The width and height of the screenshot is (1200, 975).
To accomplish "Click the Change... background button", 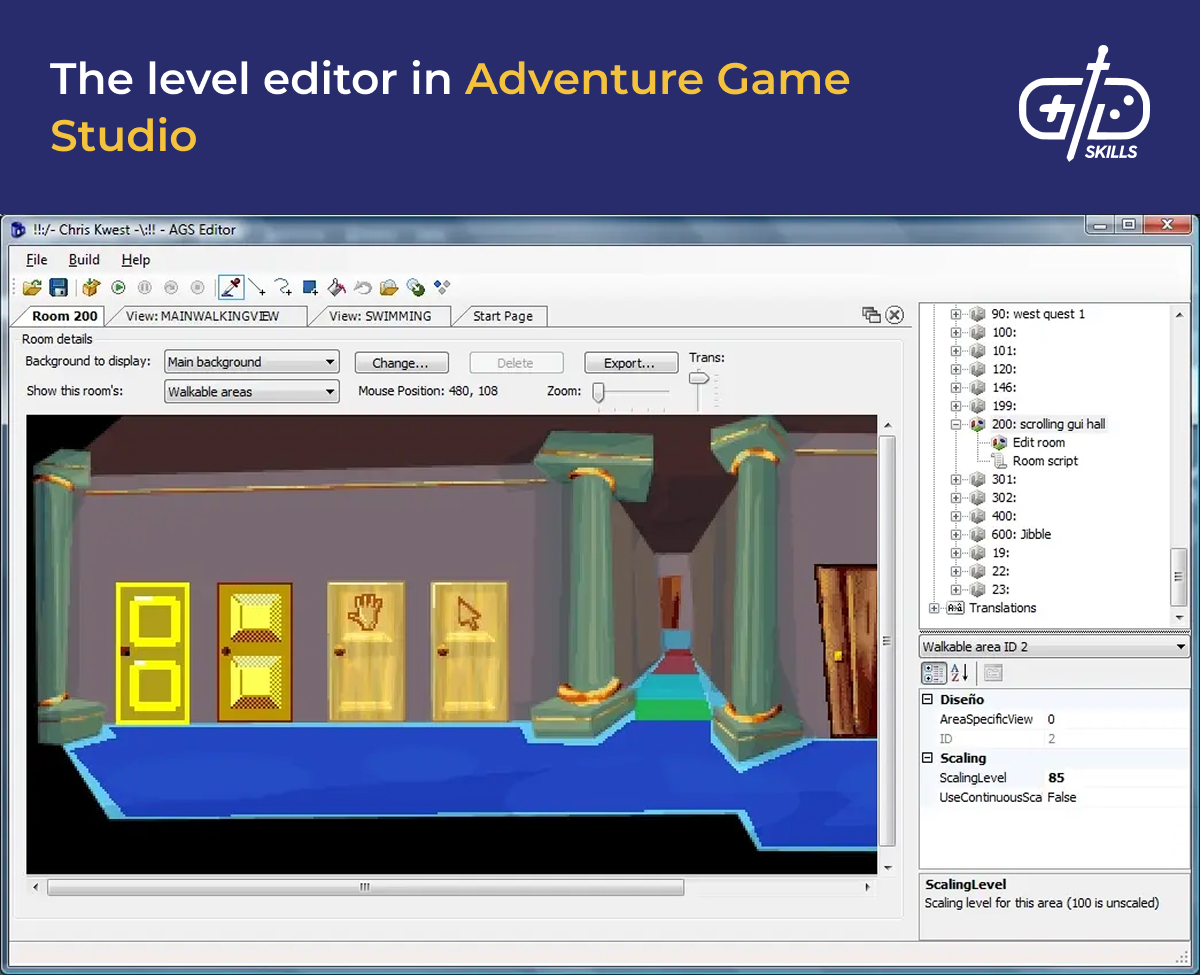I will [401, 361].
